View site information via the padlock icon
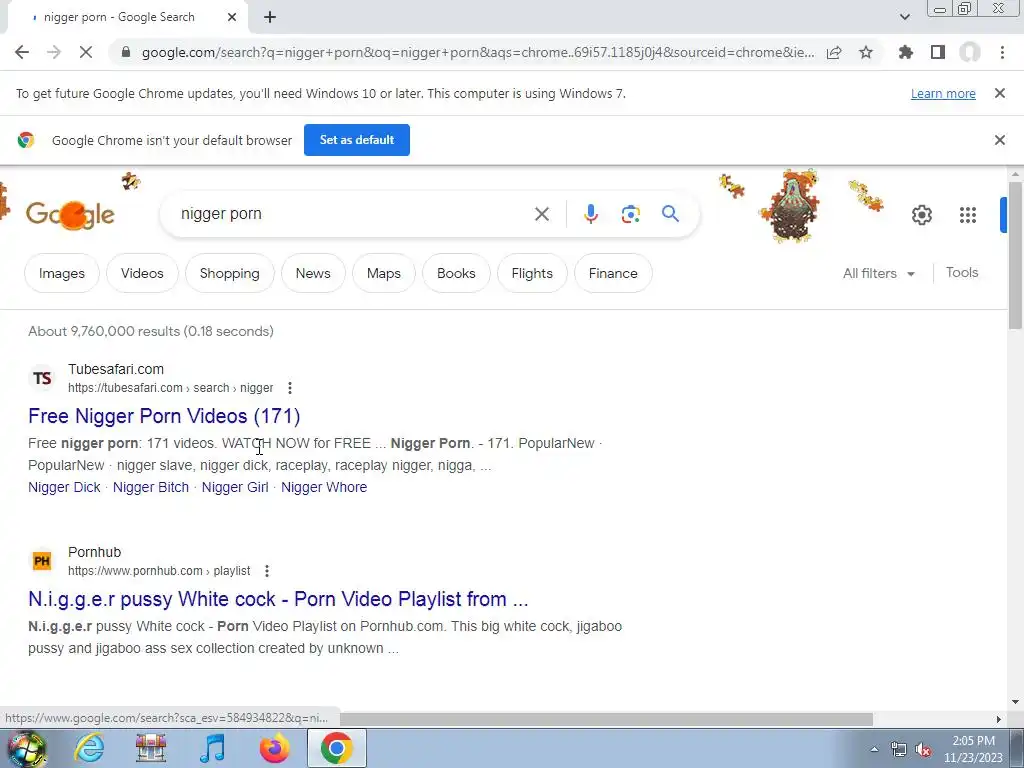 (x=126, y=52)
